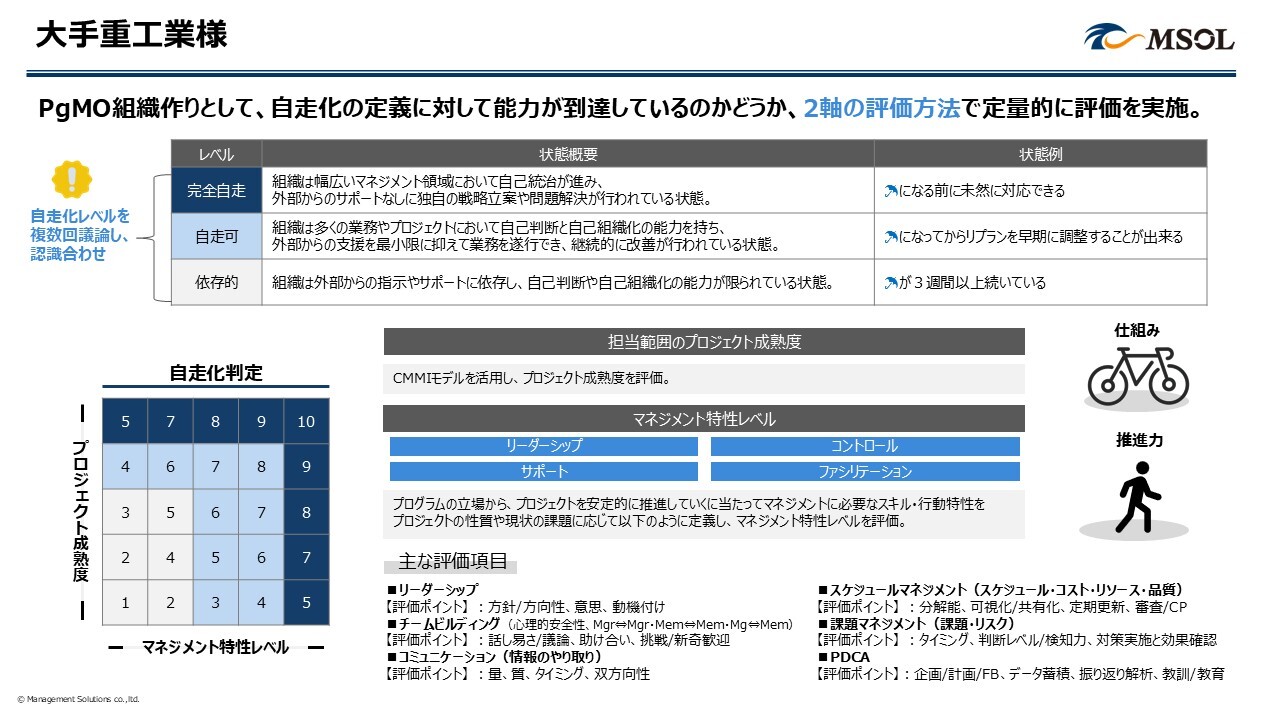Click the Management Solutions copyright footer
Image resolution: width=1280 pixels, height=720 pixels.
click(x=78, y=699)
